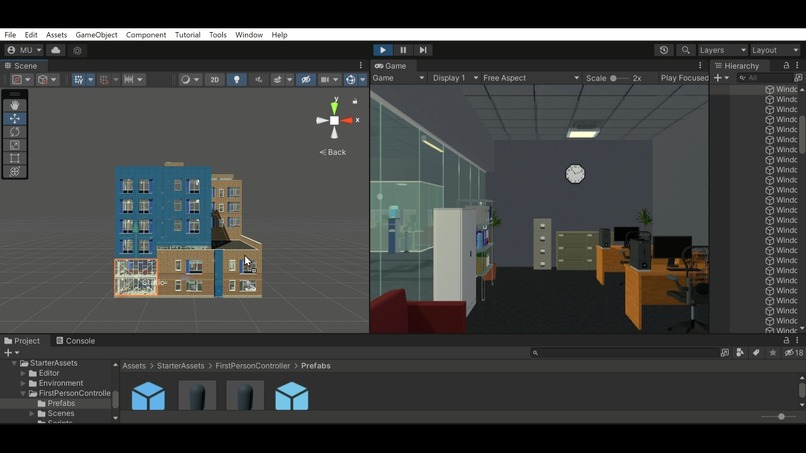Open the Game view mode dropdown
The width and height of the screenshot is (806, 453).
(398, 78)
